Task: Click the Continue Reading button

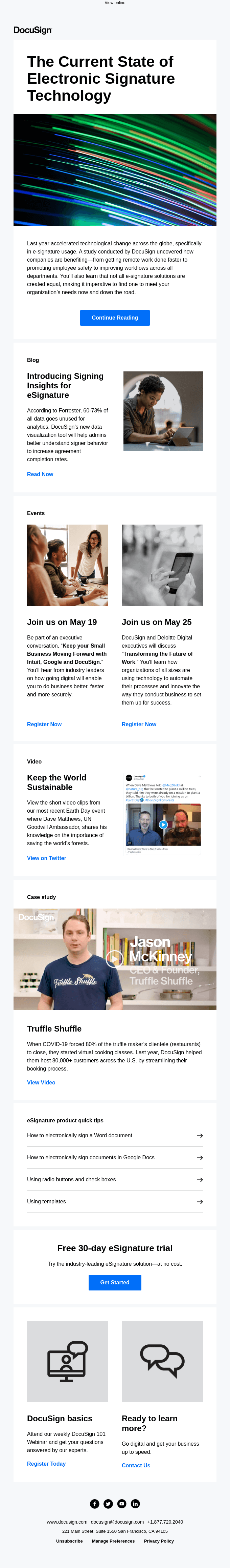Action: [115, 318]
